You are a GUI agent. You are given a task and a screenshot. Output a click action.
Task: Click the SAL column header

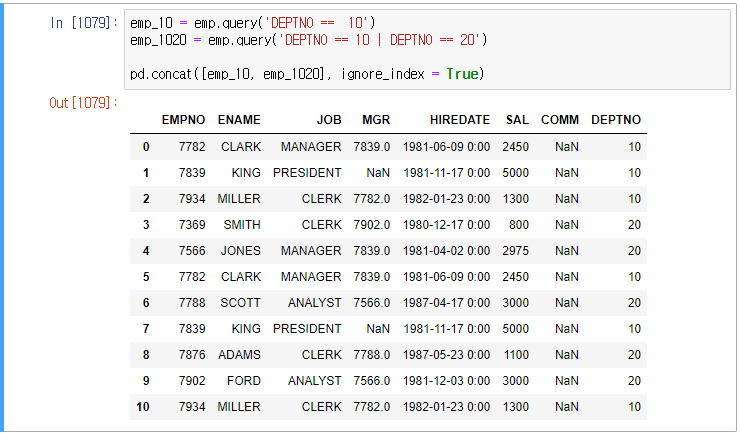(x=517, y=120)
